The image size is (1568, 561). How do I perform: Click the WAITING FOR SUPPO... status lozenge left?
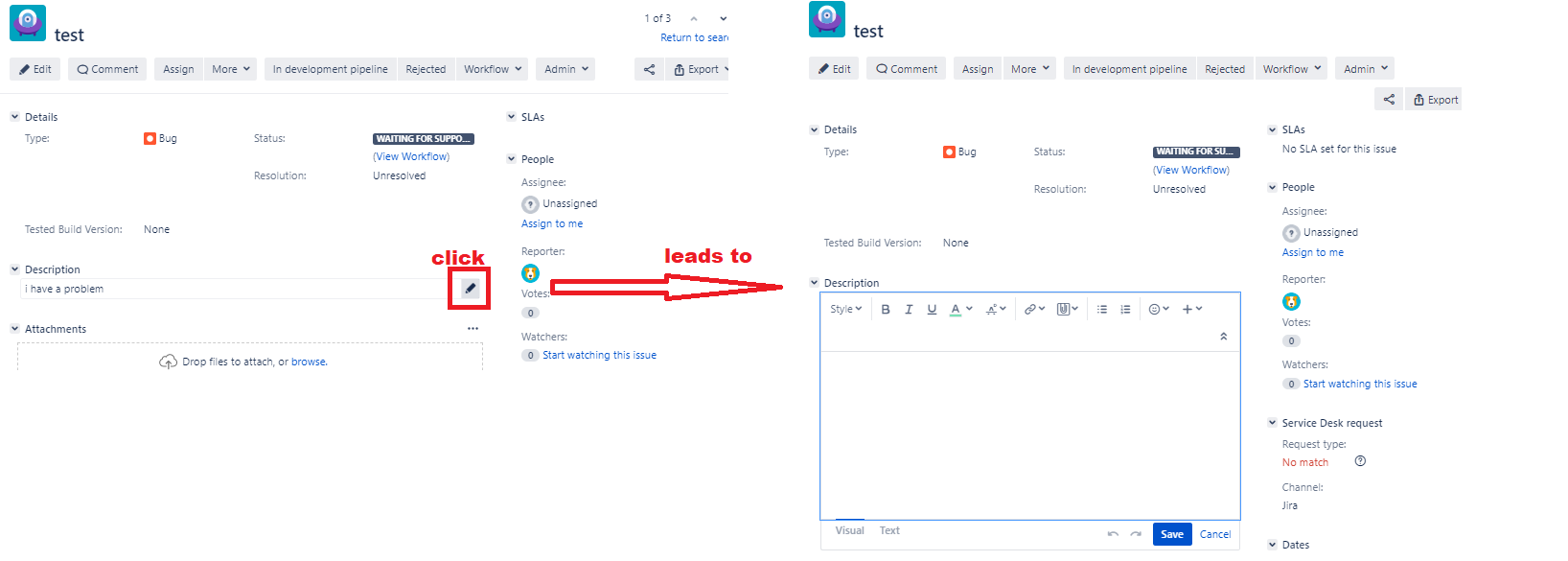[x=424, y=139]
